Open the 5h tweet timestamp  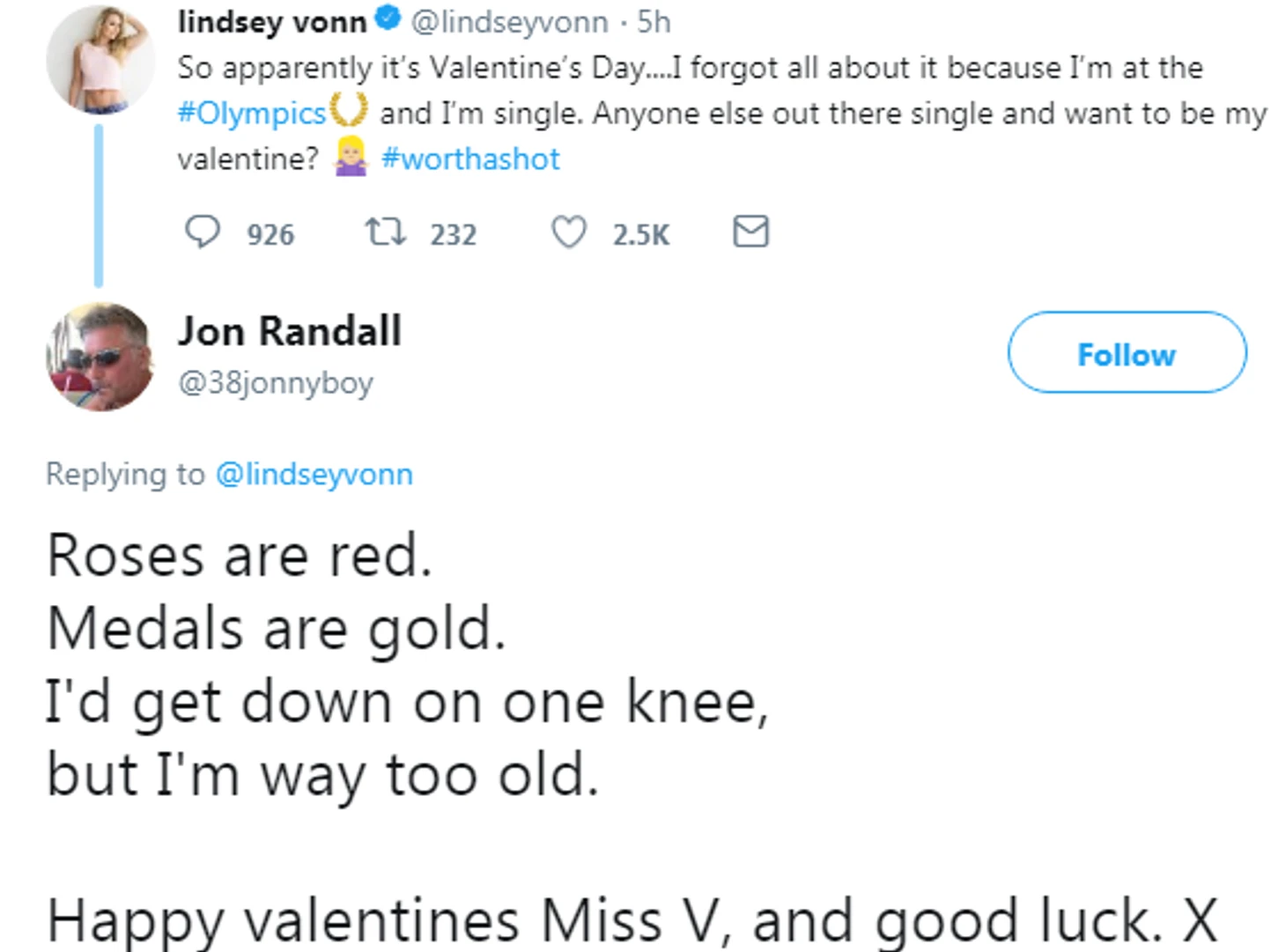point(654,22)
